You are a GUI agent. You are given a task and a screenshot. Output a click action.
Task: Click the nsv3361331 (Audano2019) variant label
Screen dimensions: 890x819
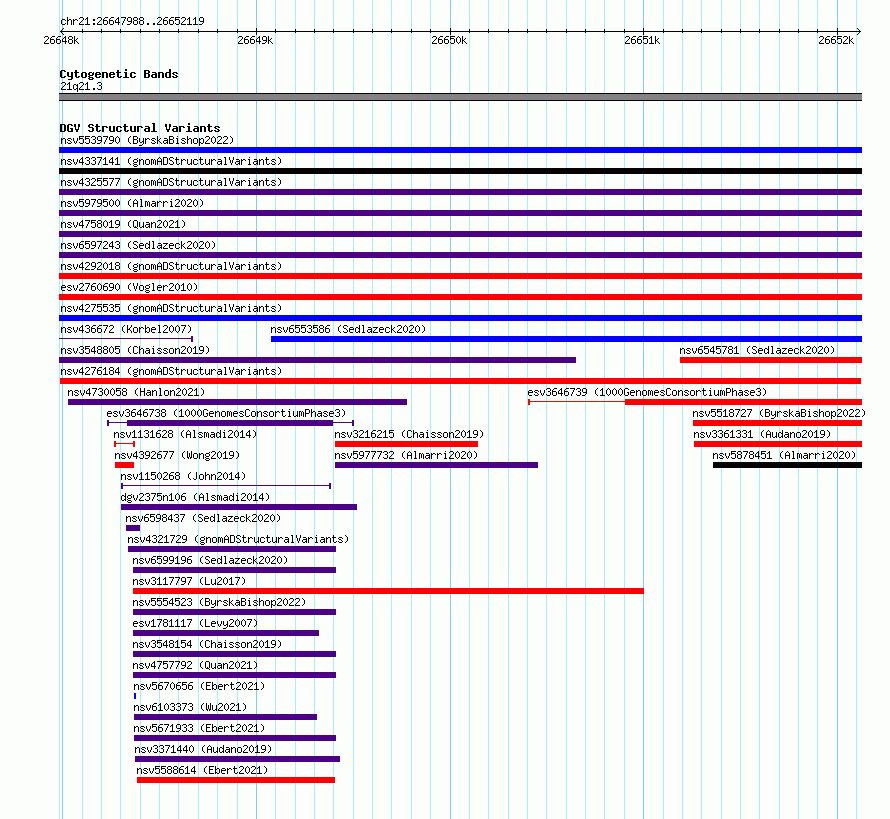click(762, 434)
